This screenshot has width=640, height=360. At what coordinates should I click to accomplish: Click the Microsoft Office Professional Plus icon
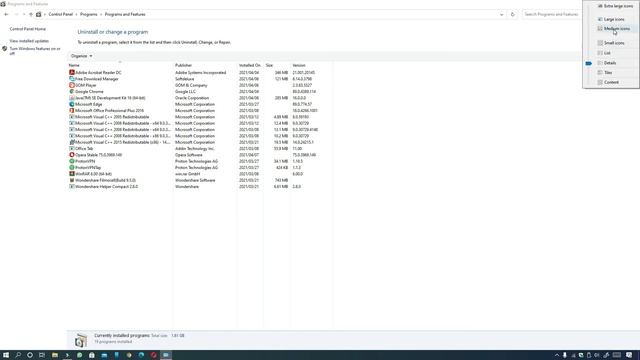72,110
